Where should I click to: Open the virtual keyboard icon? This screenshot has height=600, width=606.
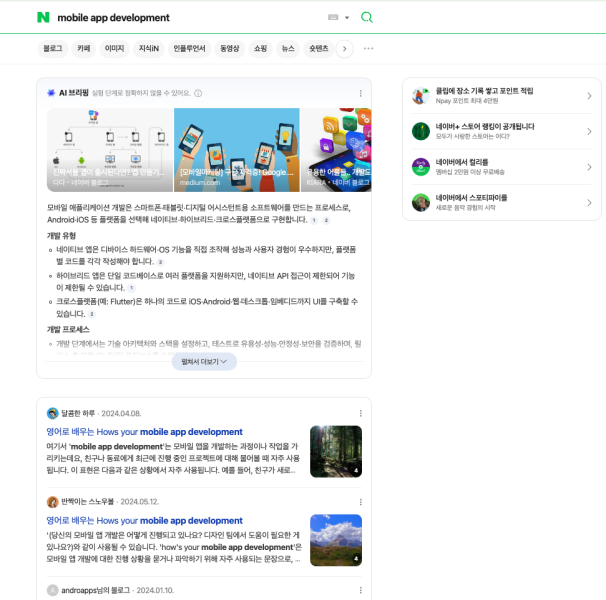point(333,17)
